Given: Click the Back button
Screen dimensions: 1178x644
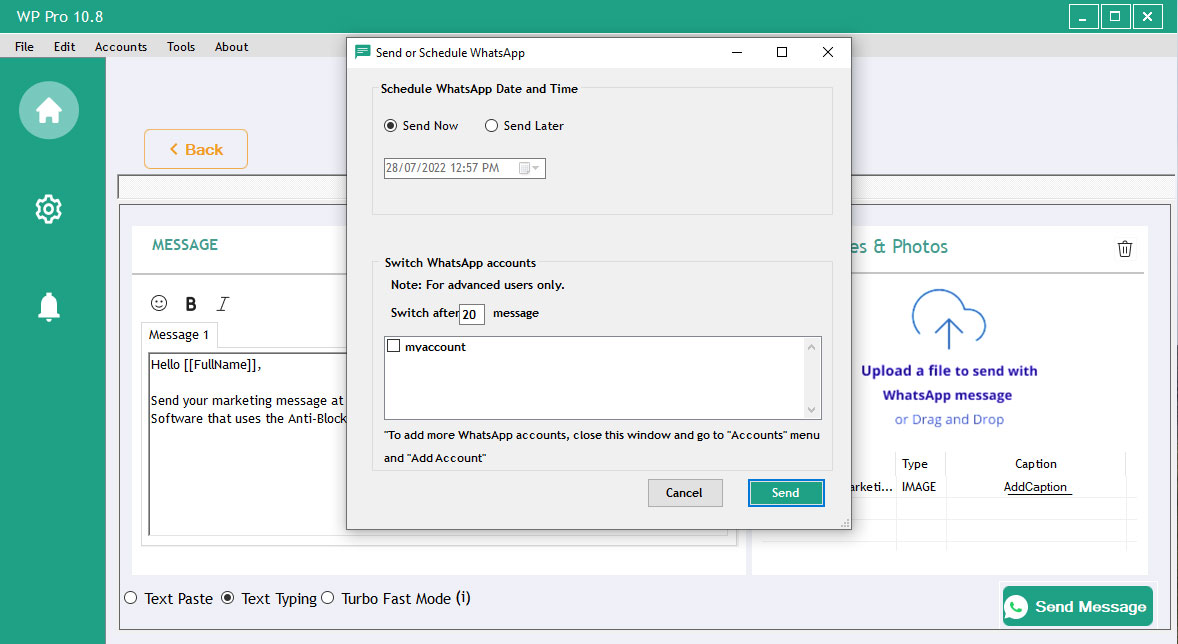Looking at the screenshot, I should click(196, 149).
